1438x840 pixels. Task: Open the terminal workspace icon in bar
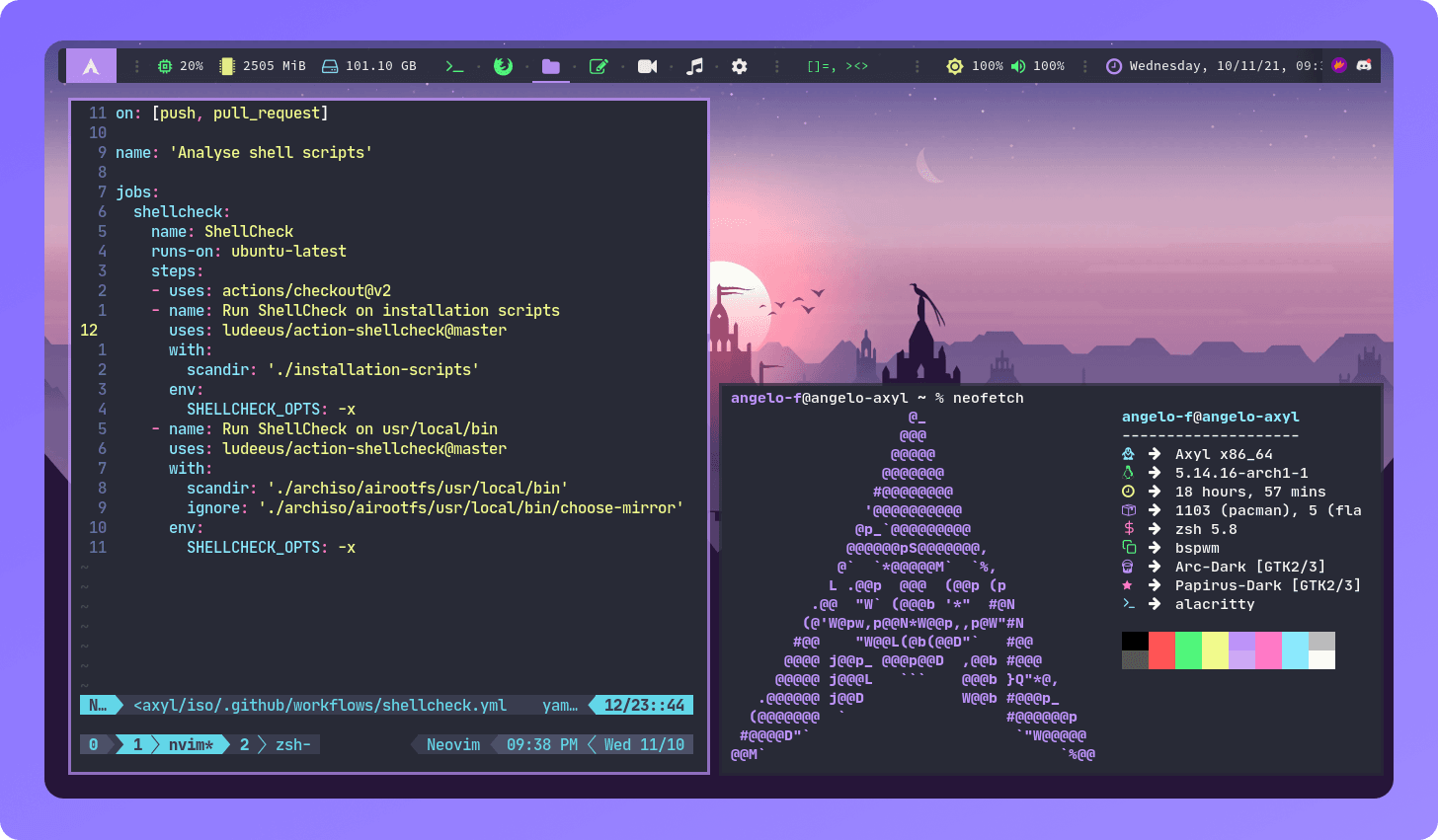(454, 66)
